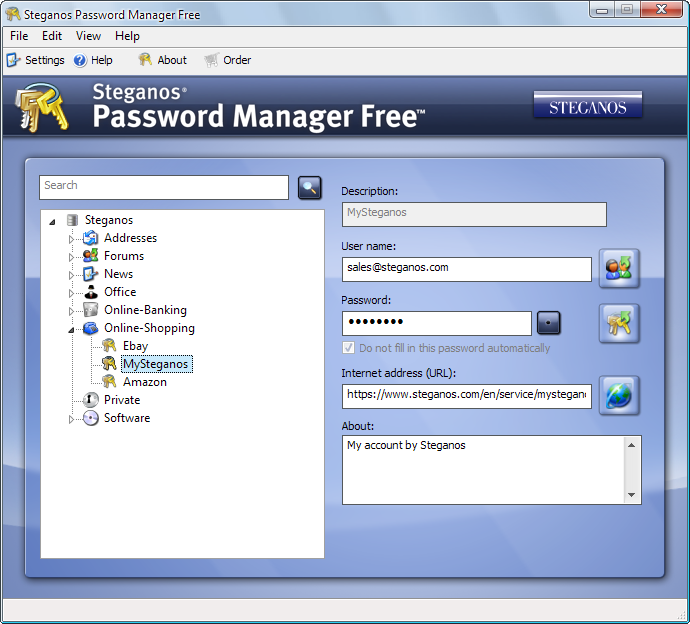Collapse the Online-Shopping folder
This screenshot has width=690, height=624.
point(71,330)
